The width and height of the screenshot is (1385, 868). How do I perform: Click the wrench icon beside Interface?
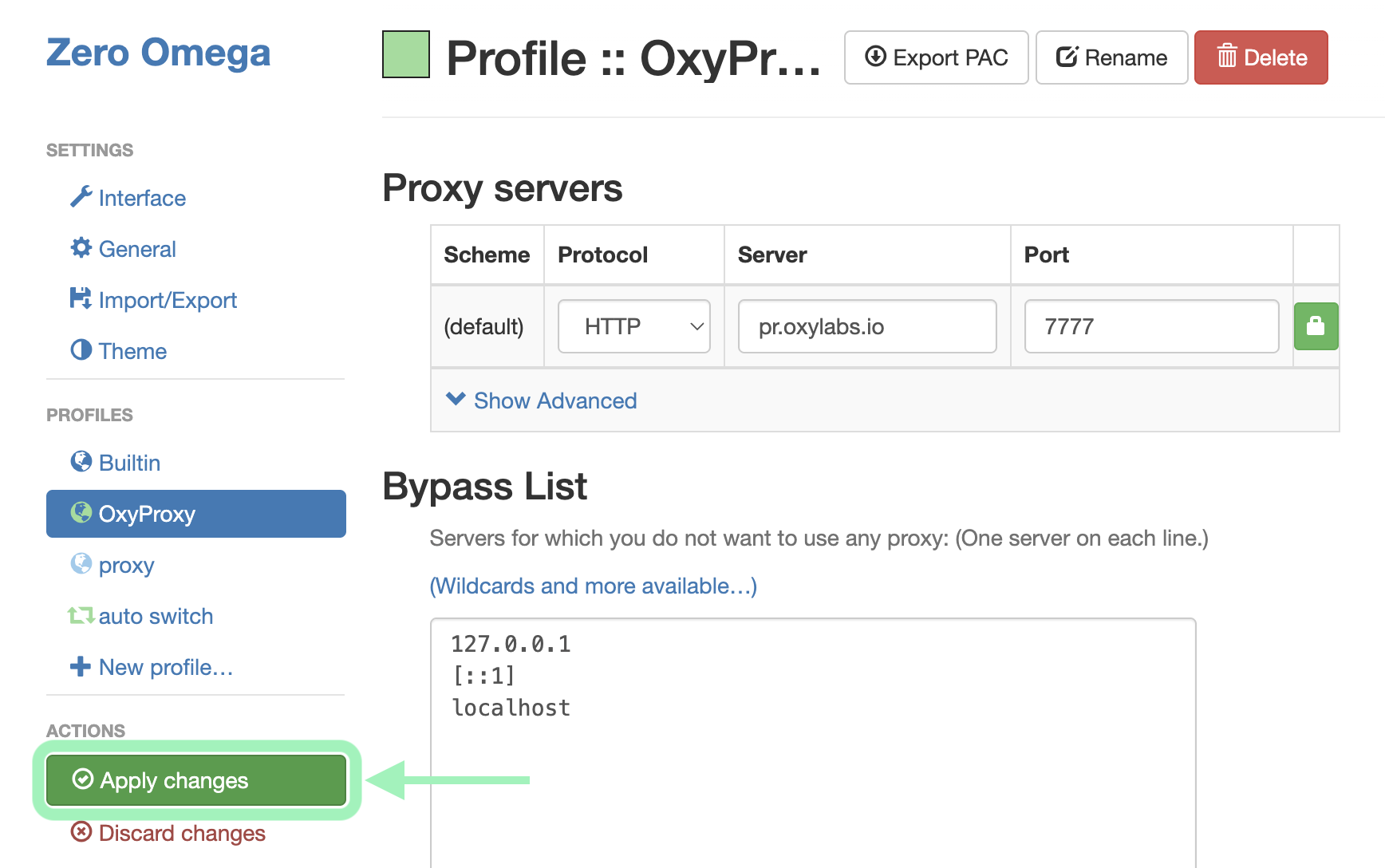point(81,197)
